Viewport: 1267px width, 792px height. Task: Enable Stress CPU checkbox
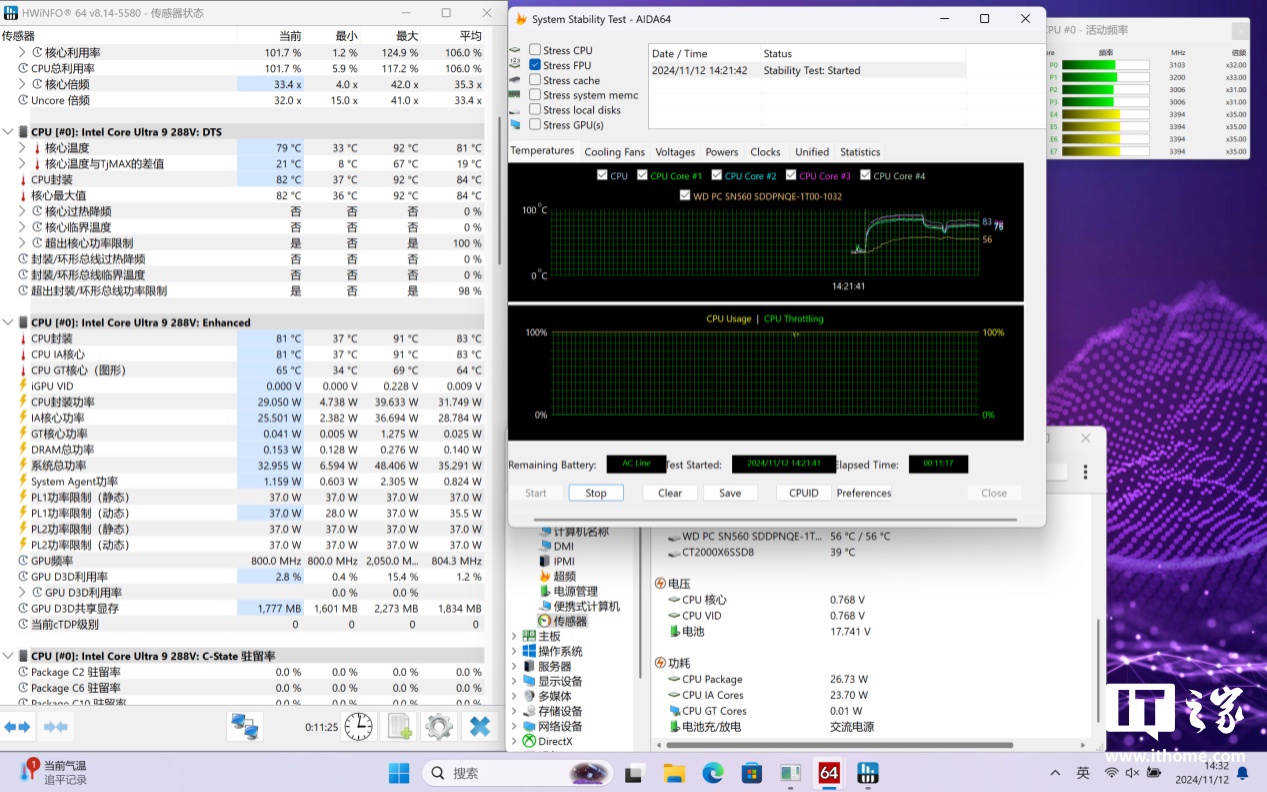point(535,50)
